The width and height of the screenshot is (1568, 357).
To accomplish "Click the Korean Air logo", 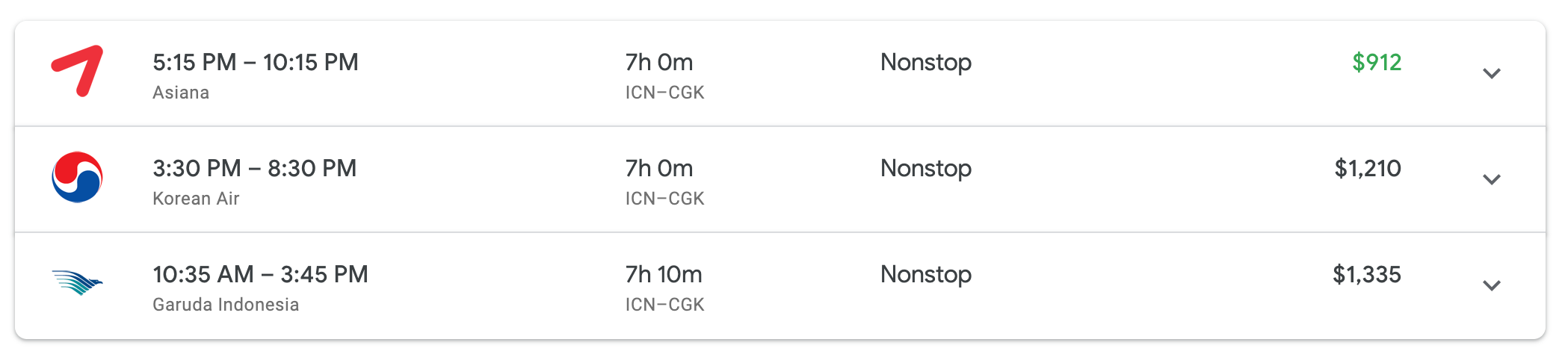I will pos(77,178).
